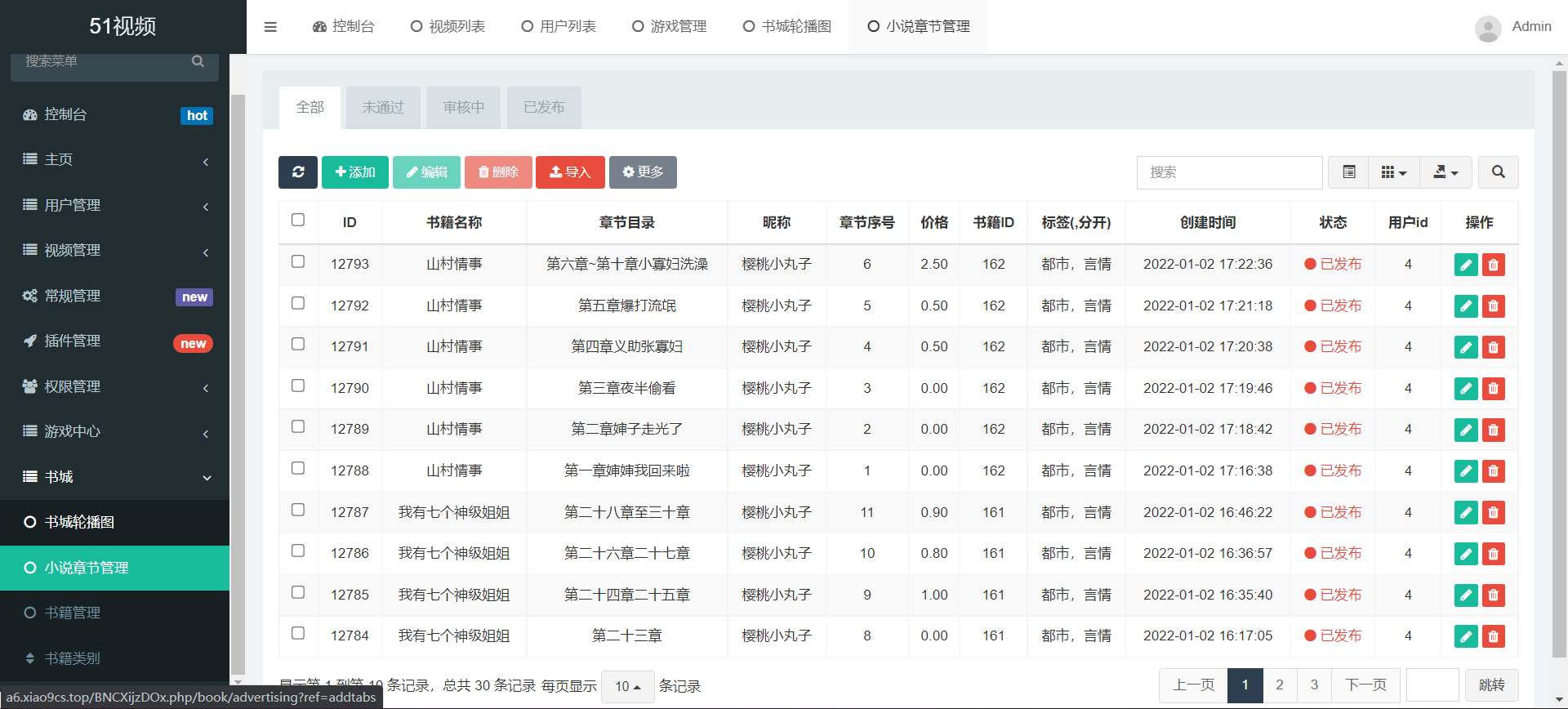Delete row 12785 with trash icon
The image size is (1568, 709).
click(1494, 595)
